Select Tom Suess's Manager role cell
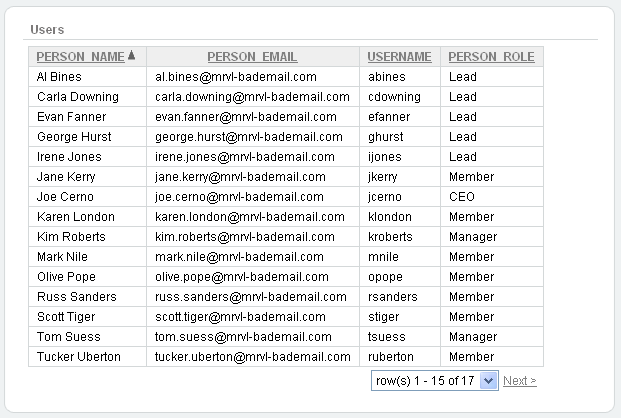Viewport: 621px width, 418px height. 472,337
